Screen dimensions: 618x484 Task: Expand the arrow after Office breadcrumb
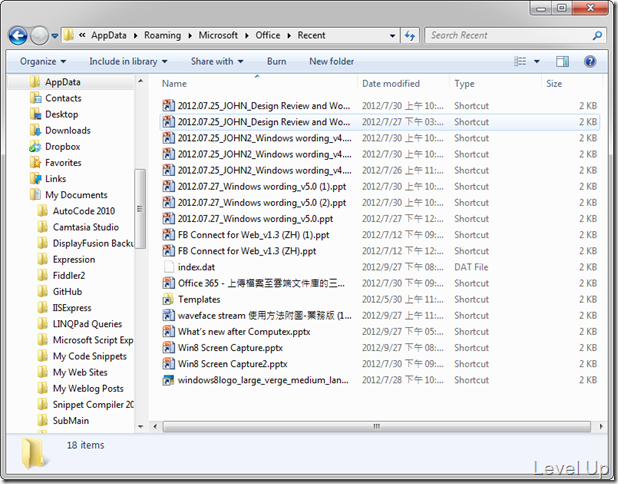click(289, 36)
